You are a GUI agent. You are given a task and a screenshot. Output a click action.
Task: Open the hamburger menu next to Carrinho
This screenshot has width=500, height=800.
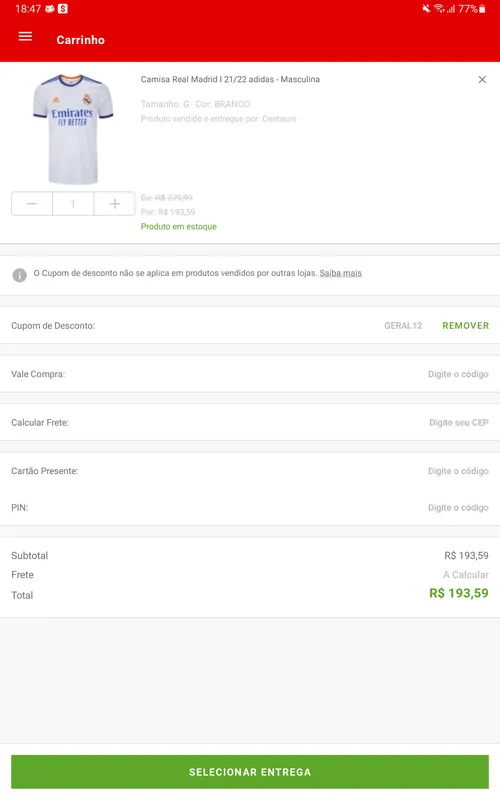tap(26, 36)
